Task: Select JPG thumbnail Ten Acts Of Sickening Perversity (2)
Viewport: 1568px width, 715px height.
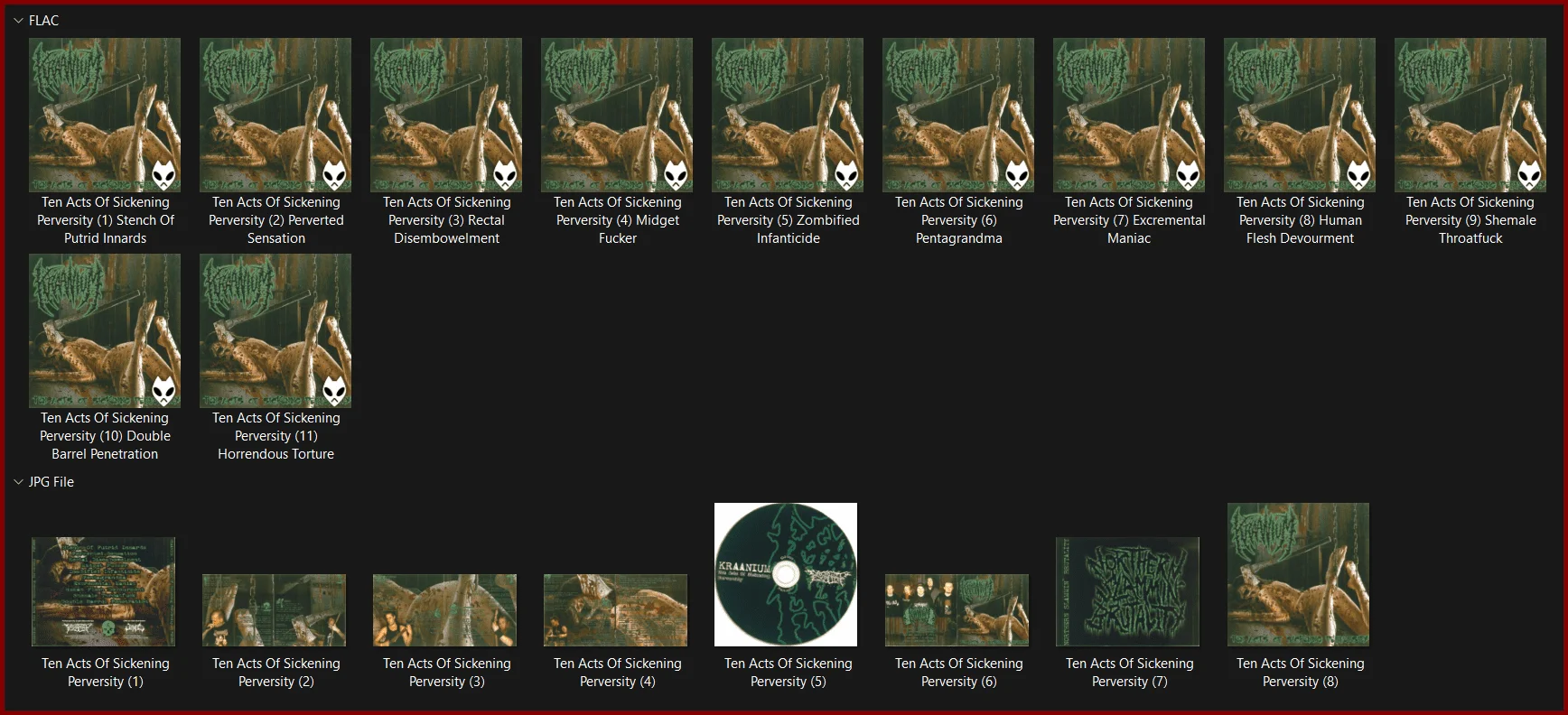Action: point(275,610)
